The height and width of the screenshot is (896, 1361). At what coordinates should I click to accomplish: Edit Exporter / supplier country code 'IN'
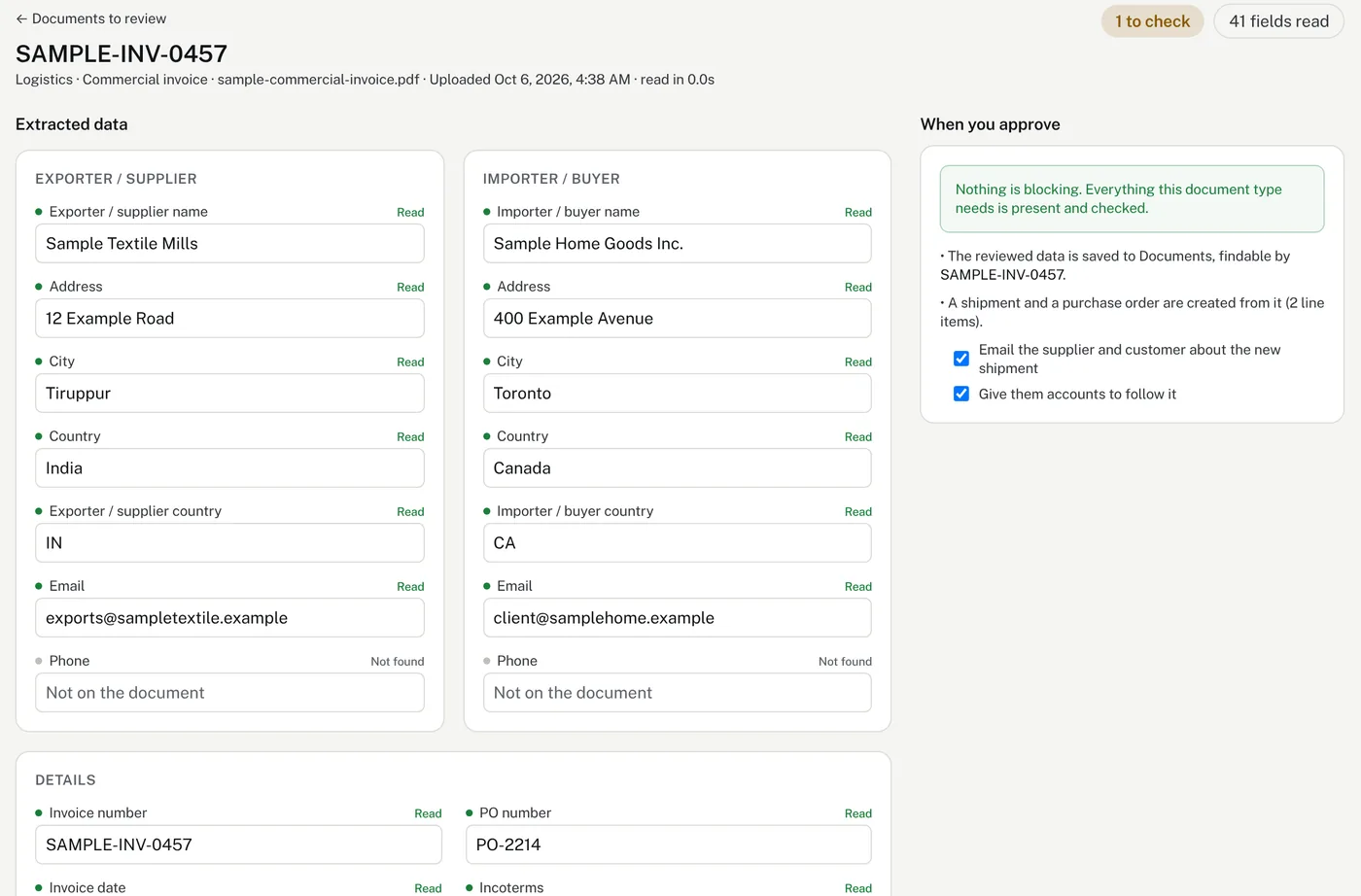(x=229, y=543)
